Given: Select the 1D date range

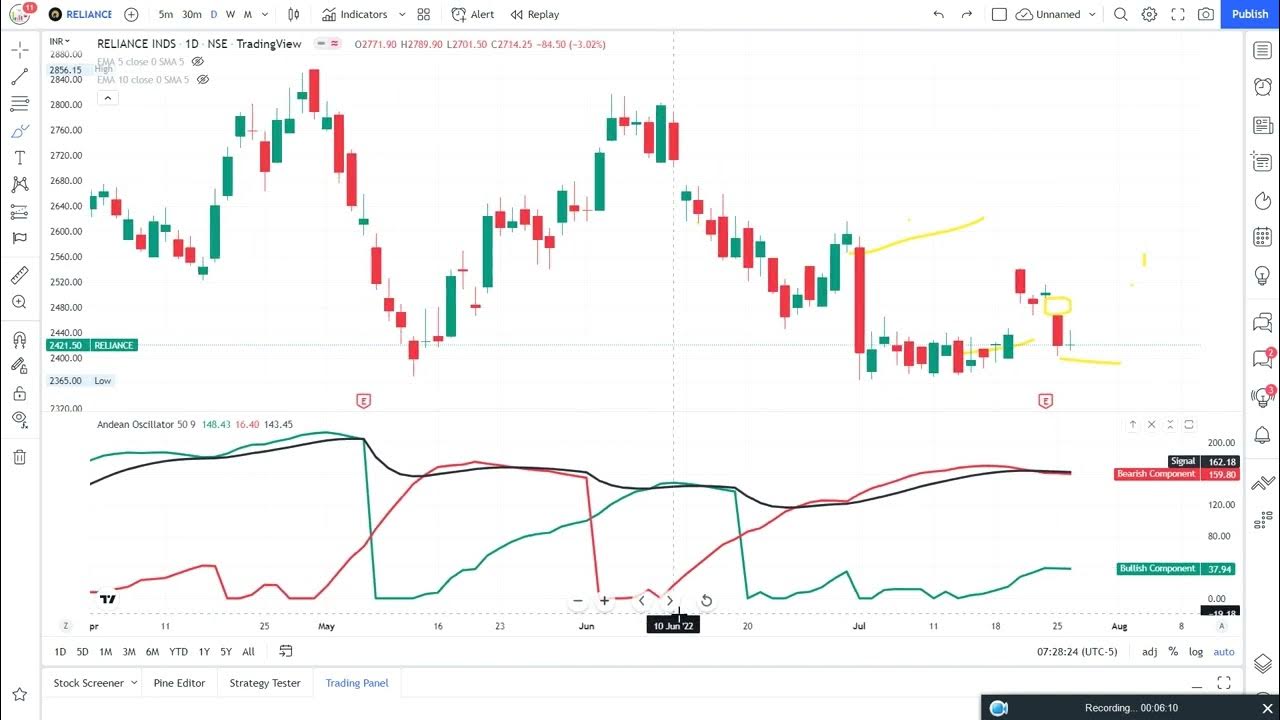Looking at the screenshot, I should coord(60,652).
